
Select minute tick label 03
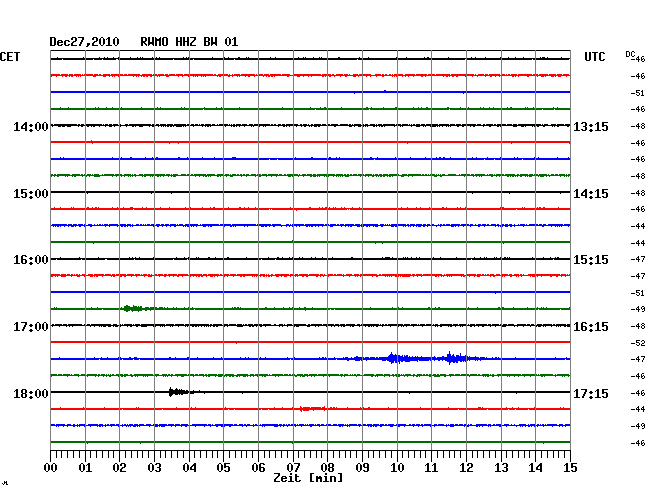pyautogui.click(x=154, y=468)
